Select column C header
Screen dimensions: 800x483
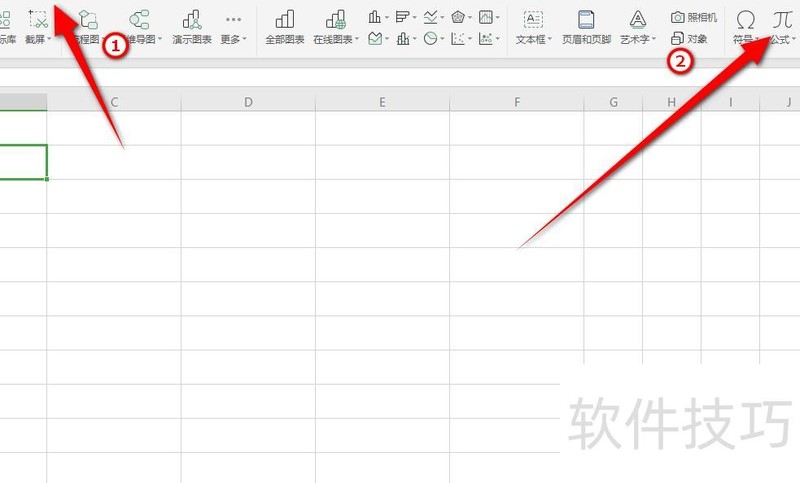pos(114,102)
